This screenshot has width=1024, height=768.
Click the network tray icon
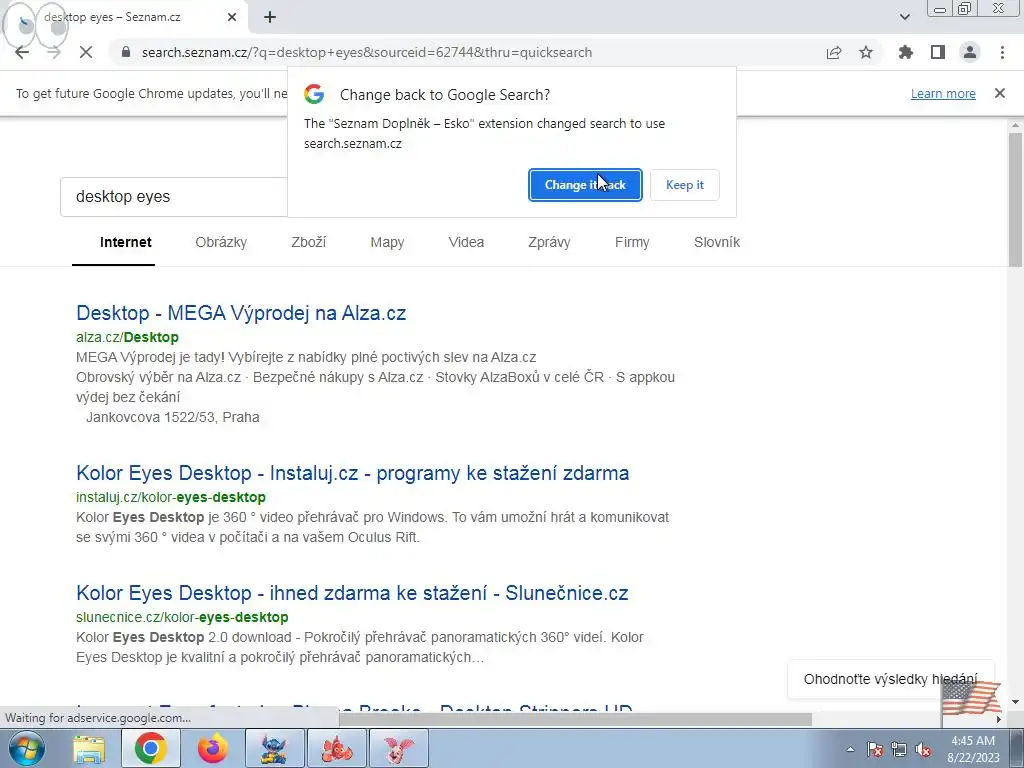coord(899,749)
